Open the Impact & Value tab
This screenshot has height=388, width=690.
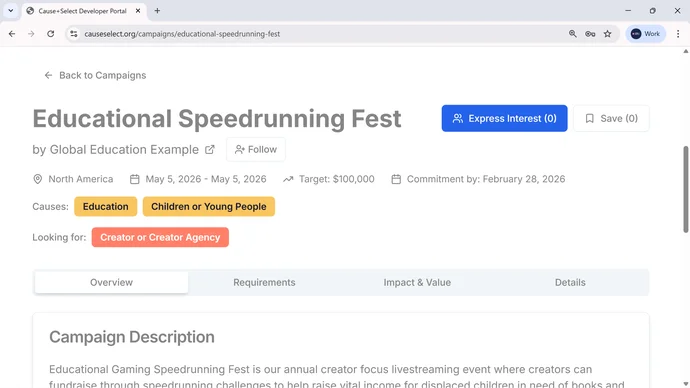[x=417, y=282]
